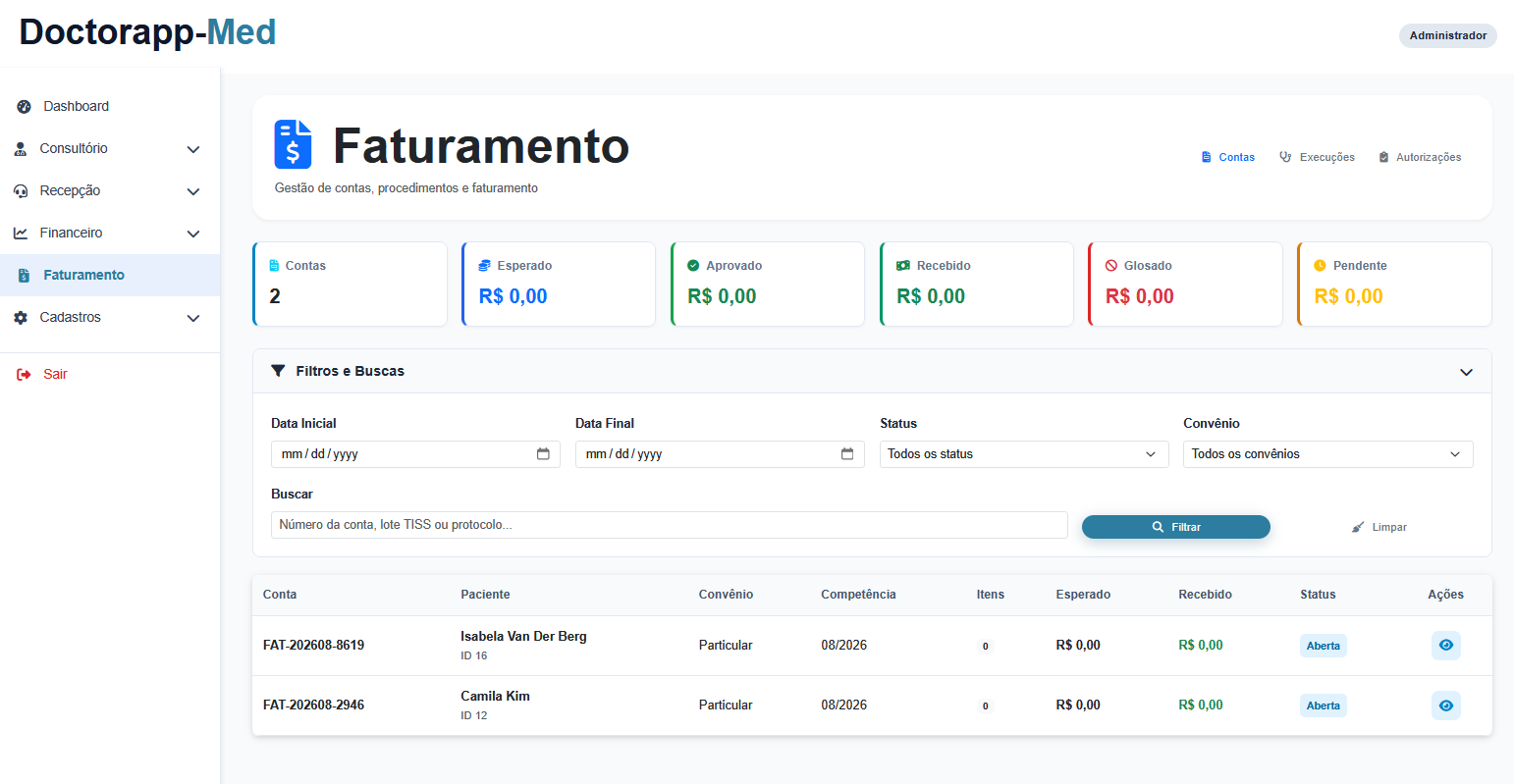This screenshot has height=784, width=1514.
Task: Click the large Faturamento invoice icon
Action: [x=293, y=144]
